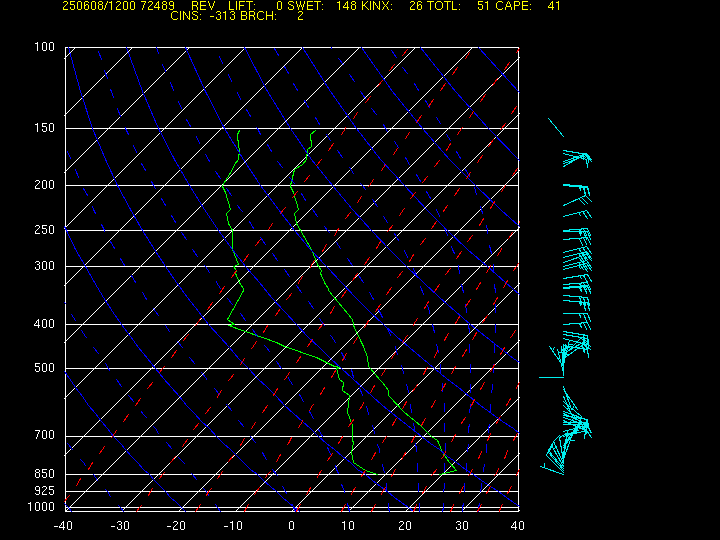The height and width of the screenshot is (540, 720).
Task: Click the 20 temperature axis label
Action: coord(405,526)
